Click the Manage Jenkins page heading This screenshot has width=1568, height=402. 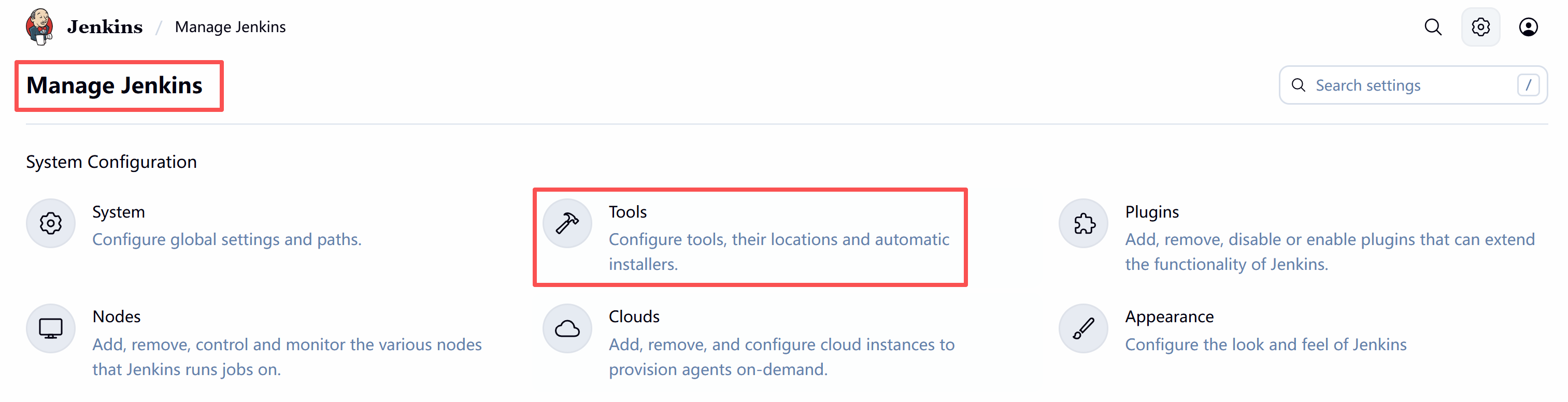coord(115,85)
